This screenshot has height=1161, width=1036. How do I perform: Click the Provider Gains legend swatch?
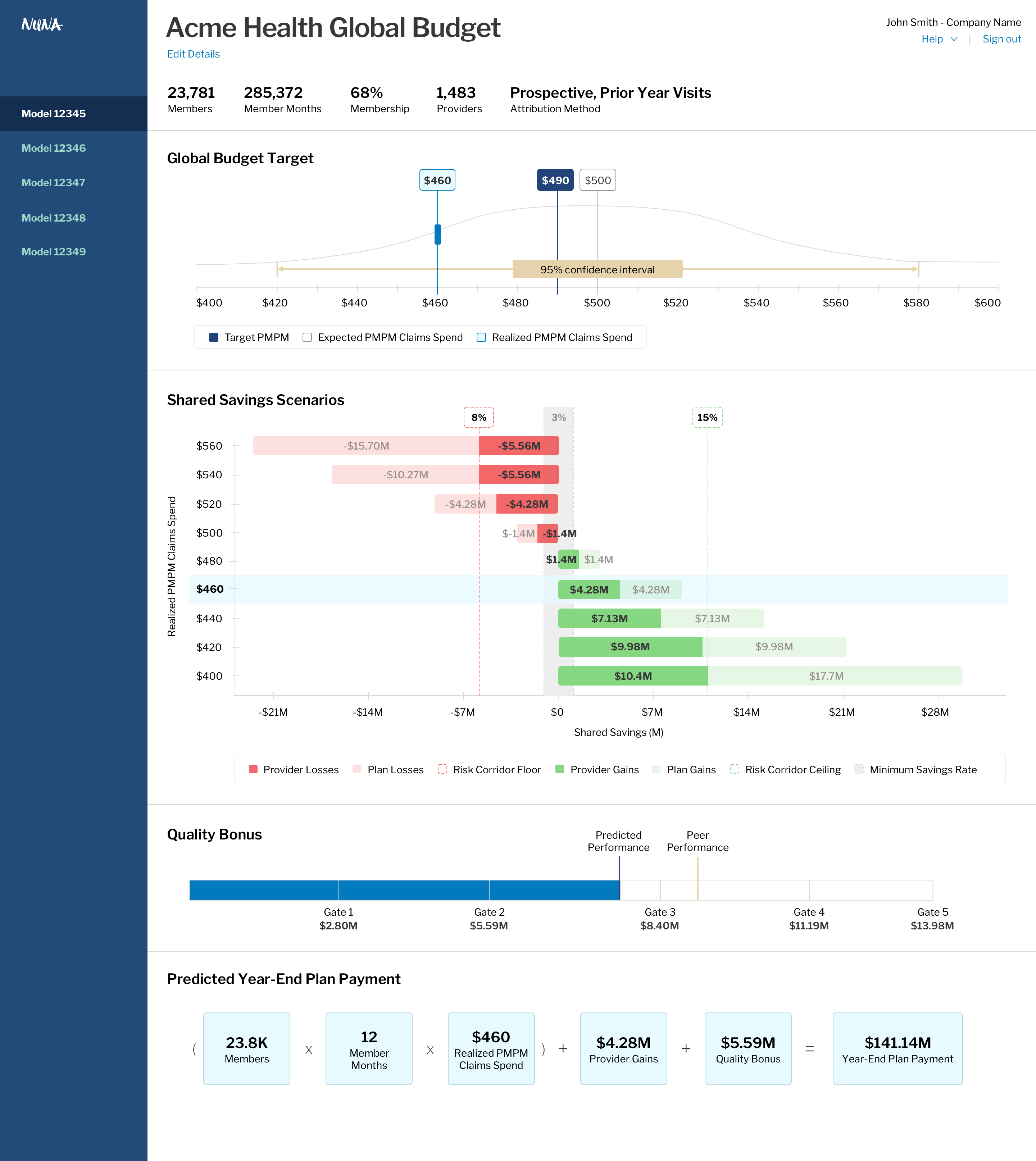[x=560, y=769]
